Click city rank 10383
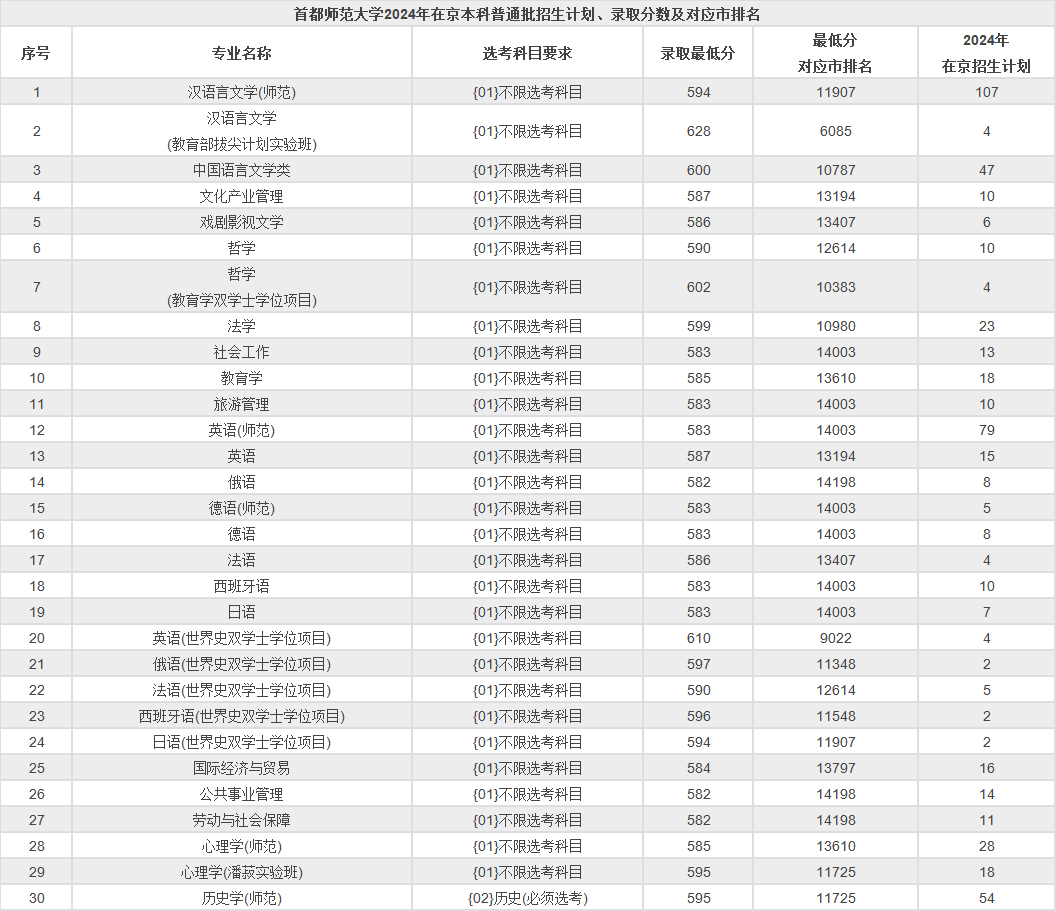The width and height of the screenshot is (1056, 911). pos(836,288)
